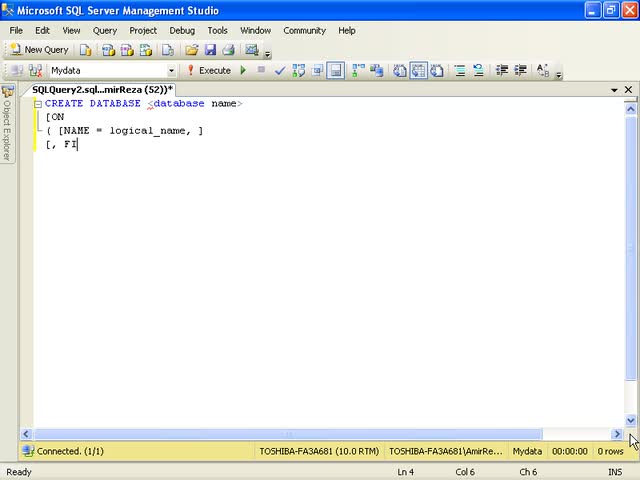Open the Object Explorer side tab
This screenshot has width=640, height=480.
(7, 124)
